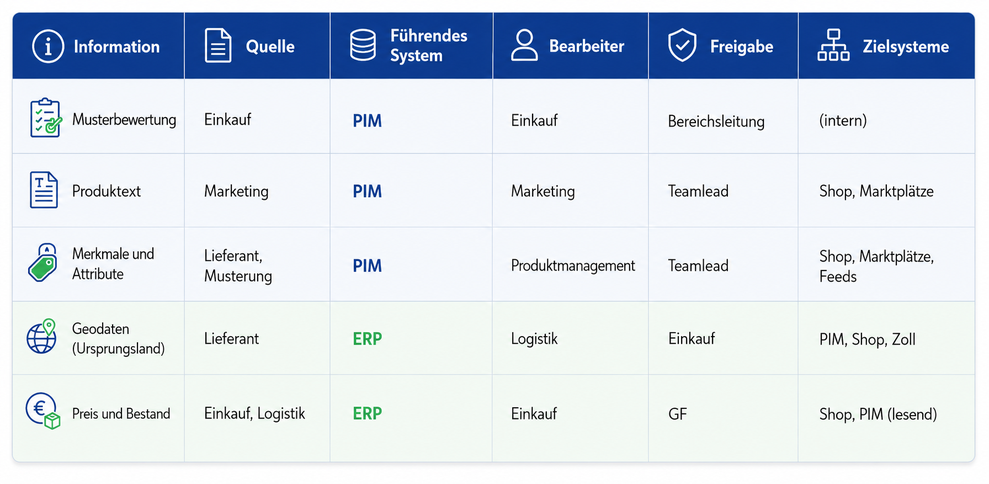Click the text document icon for Produkttext
Viewport: 989px width, 484px height.
tap(44, 190)
